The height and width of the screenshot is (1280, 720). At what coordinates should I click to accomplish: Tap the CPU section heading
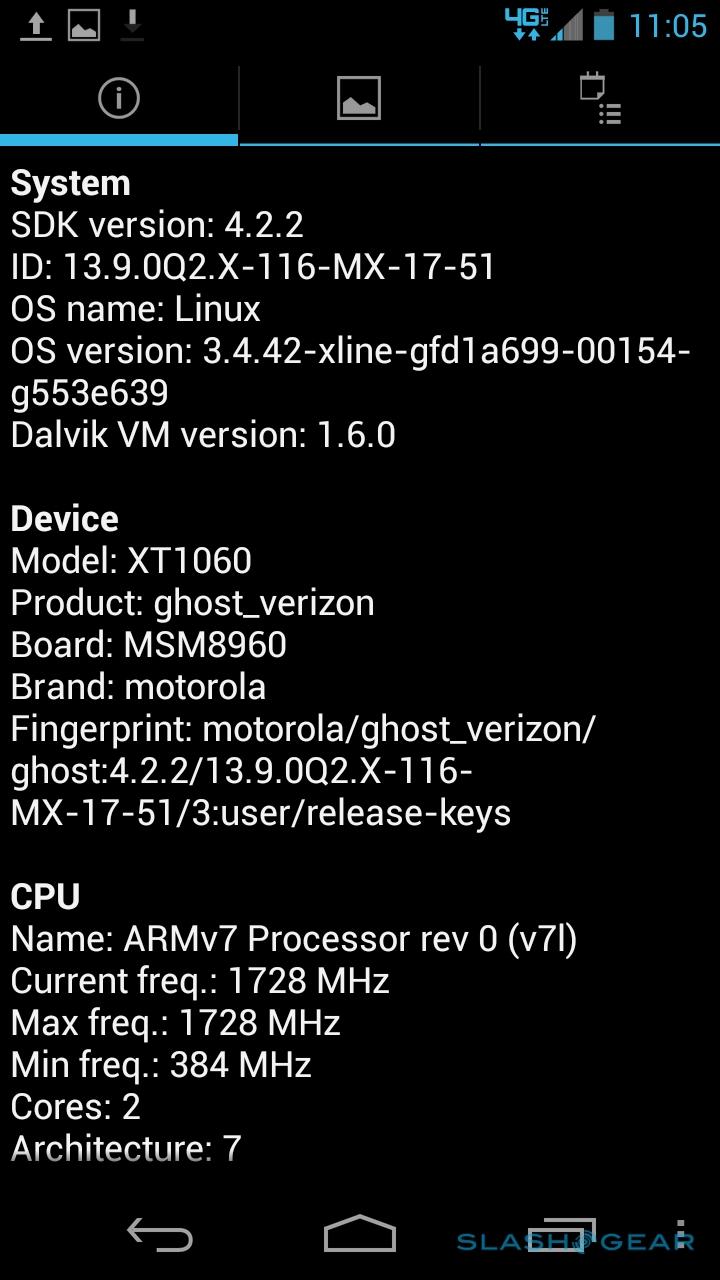tap(45, 897)
